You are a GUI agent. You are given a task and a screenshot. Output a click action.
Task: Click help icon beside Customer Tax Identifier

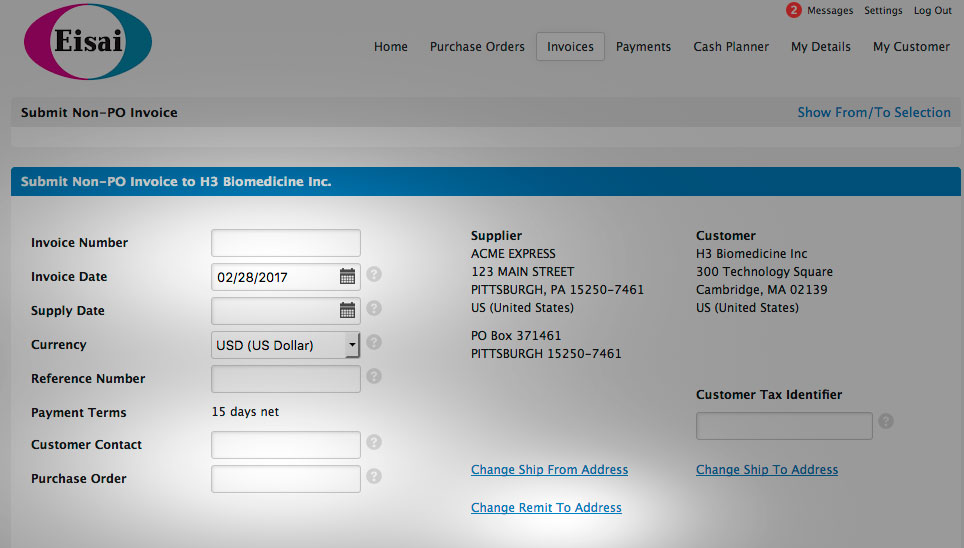[886, 421]
